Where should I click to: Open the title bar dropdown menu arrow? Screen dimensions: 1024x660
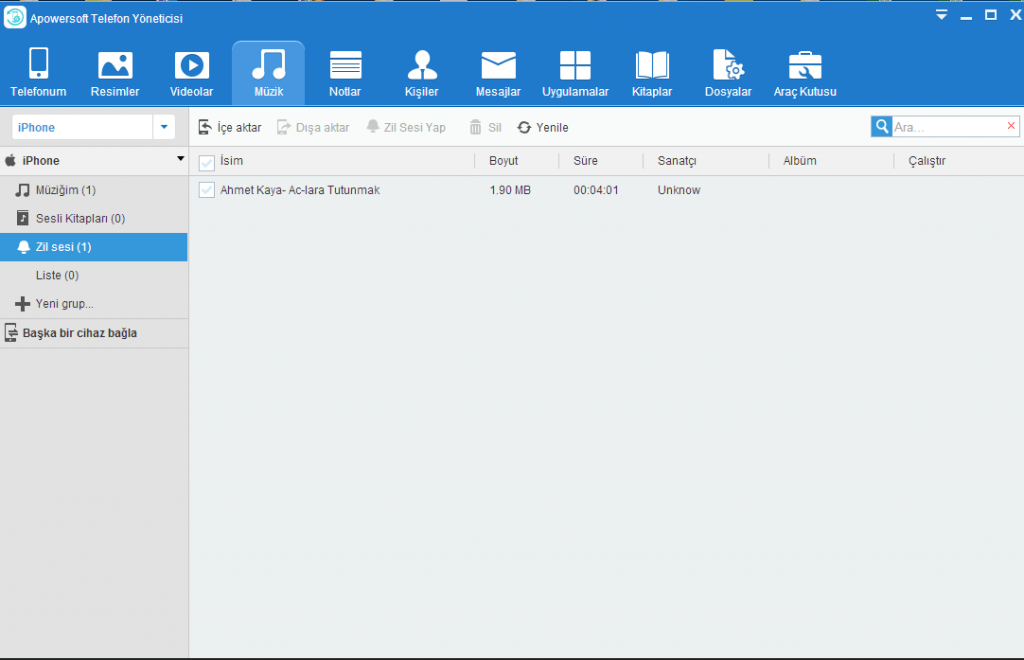941,15
